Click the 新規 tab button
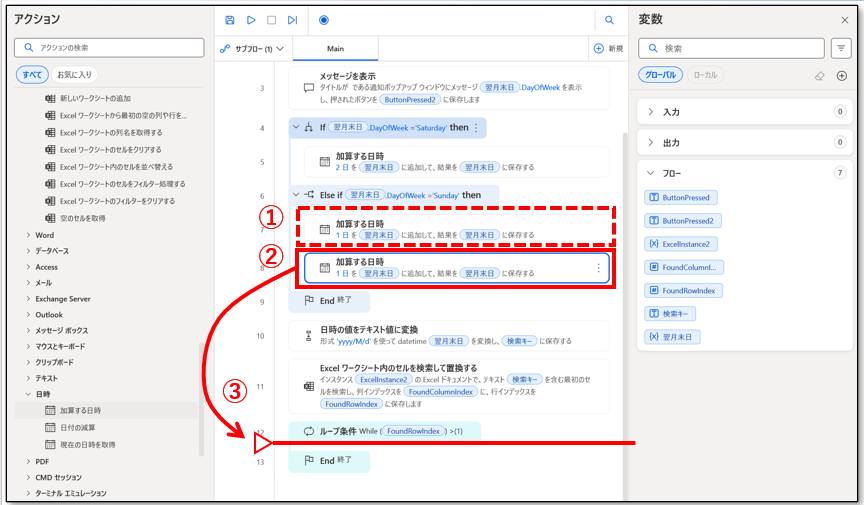864x505 pixels. pyautogui.click(x=608, y=48)
